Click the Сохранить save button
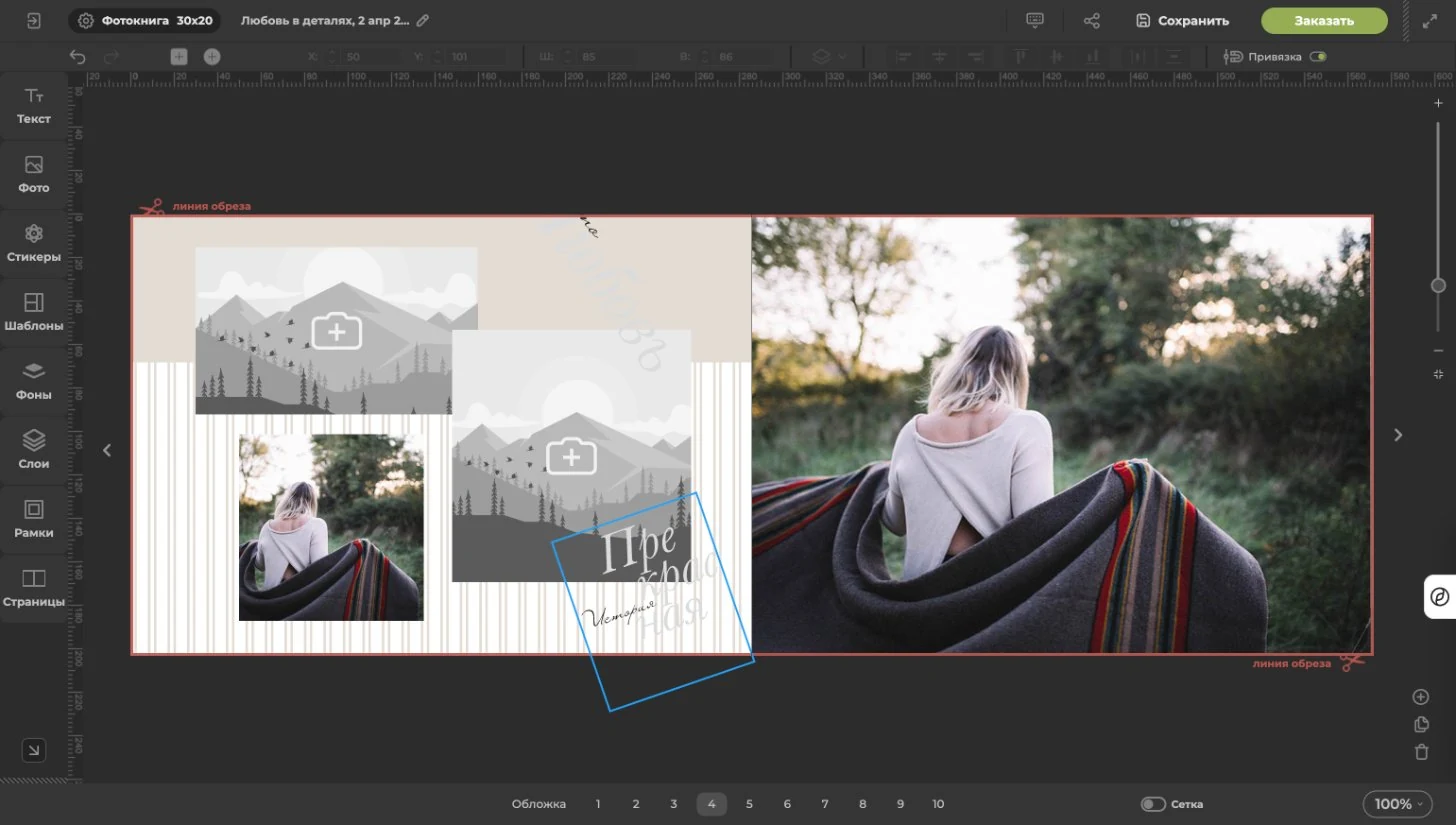This screenshot has width=1456, height=825. pyautogui.click(x=1183, y=20)
